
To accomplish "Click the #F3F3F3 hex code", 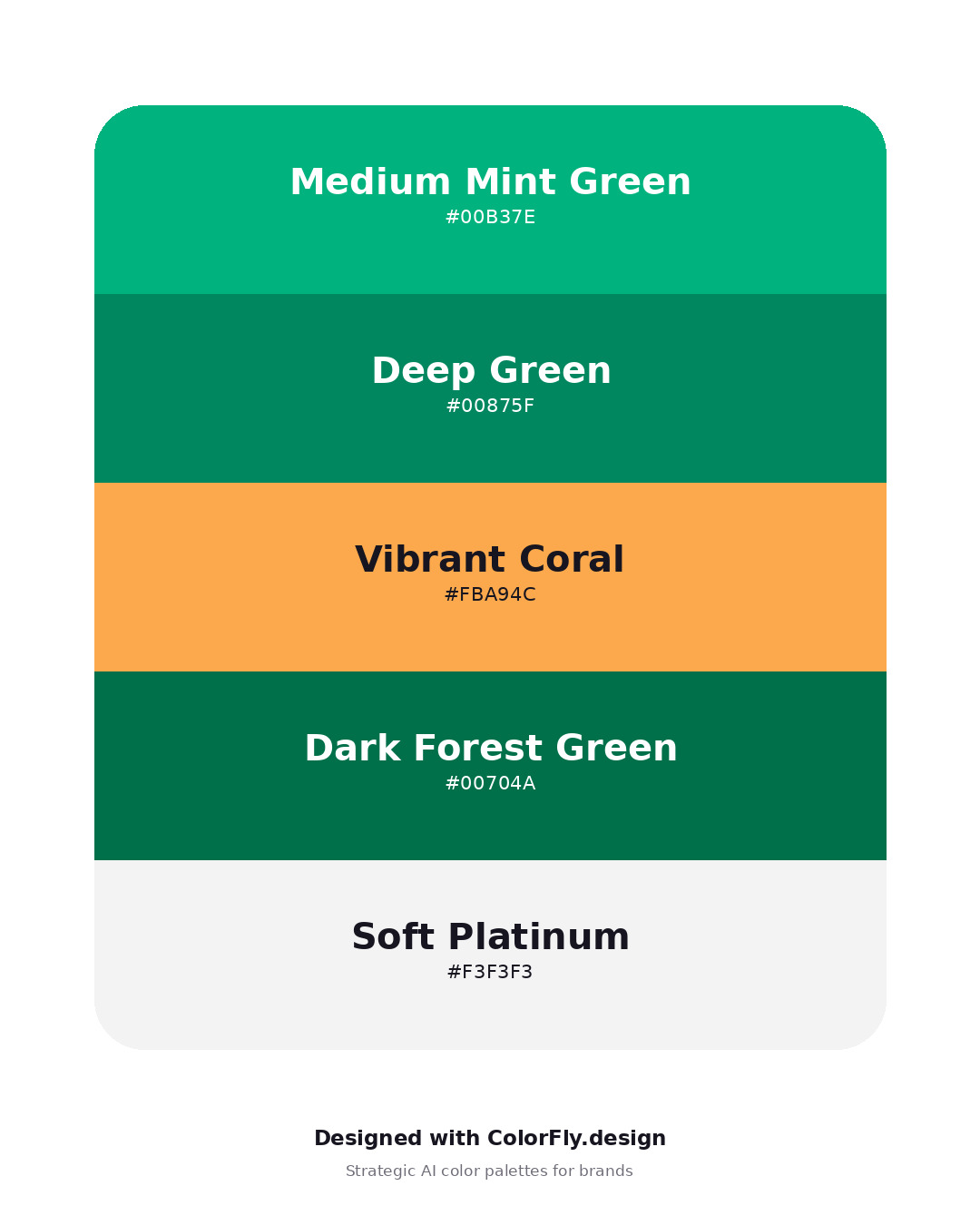I will pyautogui.click(x=490, y=972).
